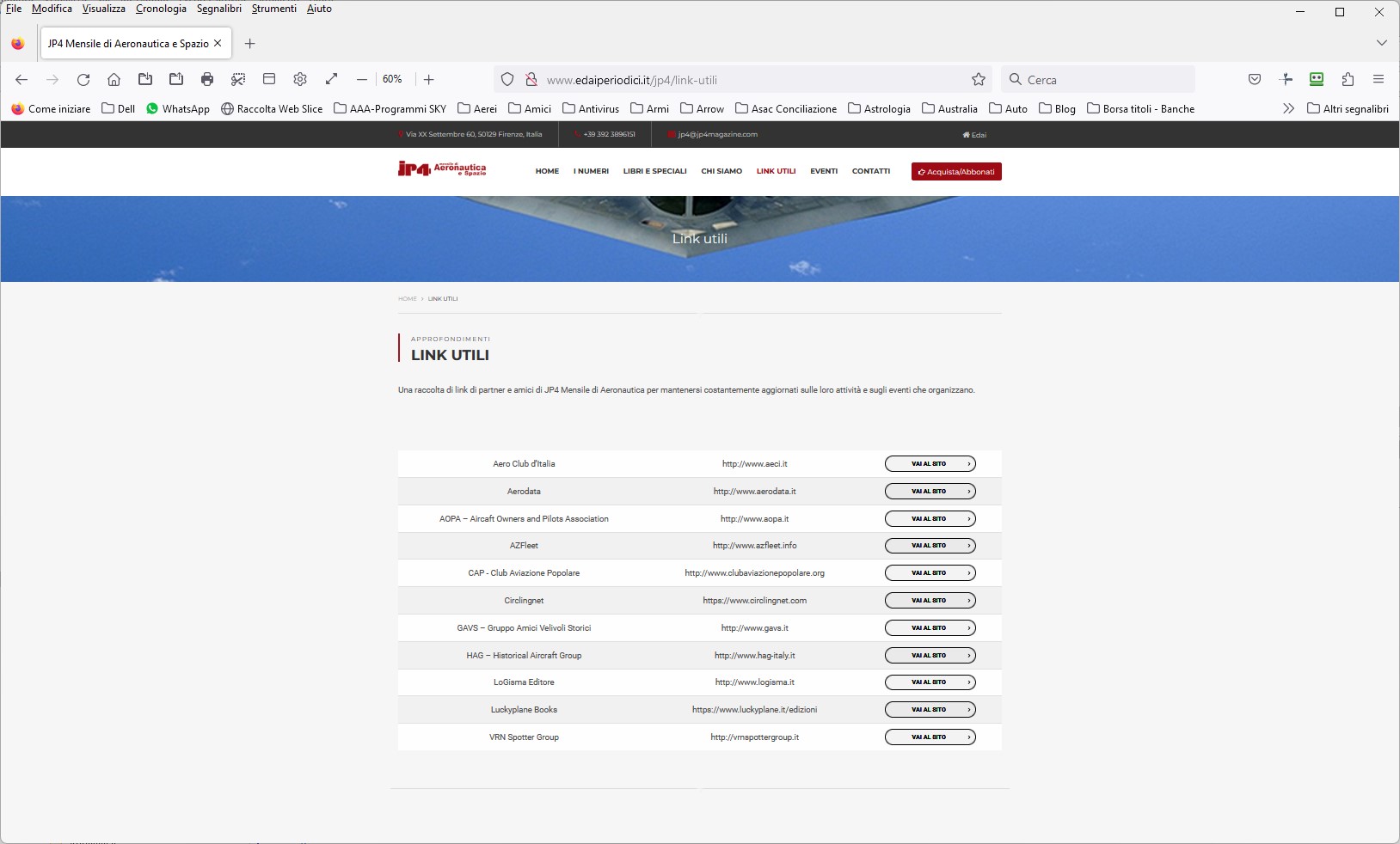This screenshot has width=1400, height=844.
Task: Click the Cerca search field
Action: (1098, 79)
